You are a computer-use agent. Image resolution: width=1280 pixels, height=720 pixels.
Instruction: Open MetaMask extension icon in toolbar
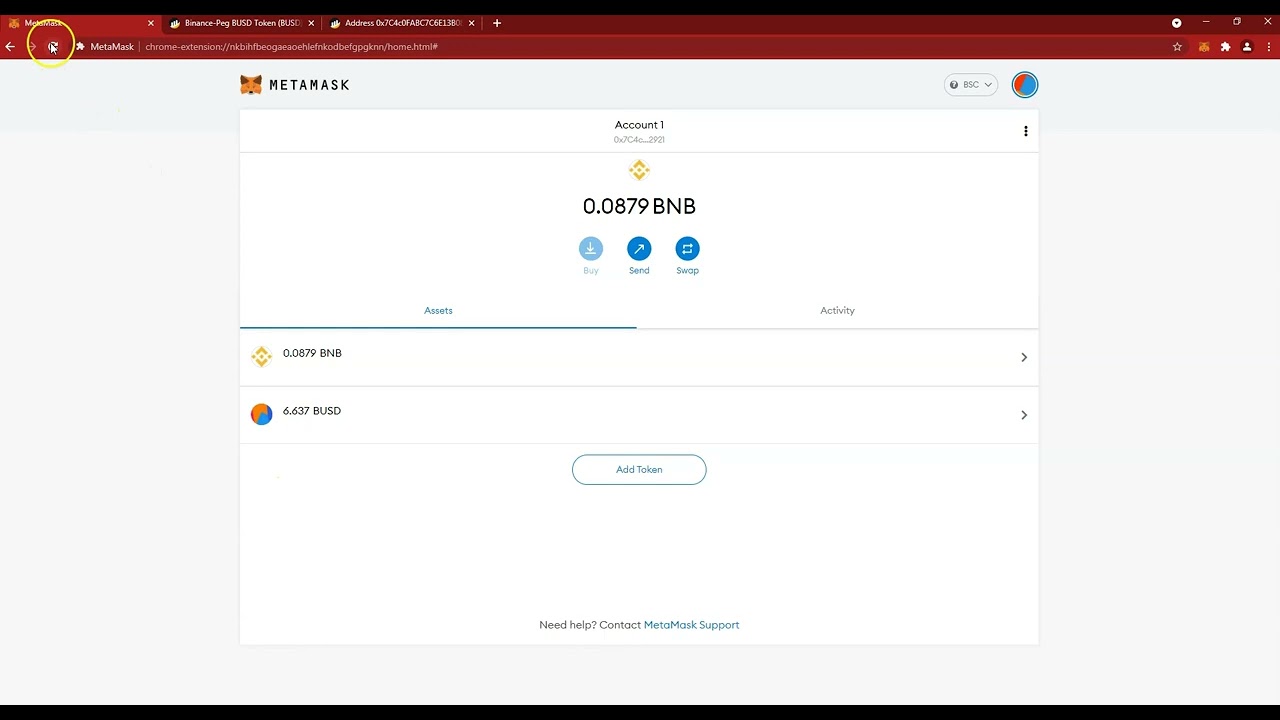pyautogui.click(x=1204, y=47)
